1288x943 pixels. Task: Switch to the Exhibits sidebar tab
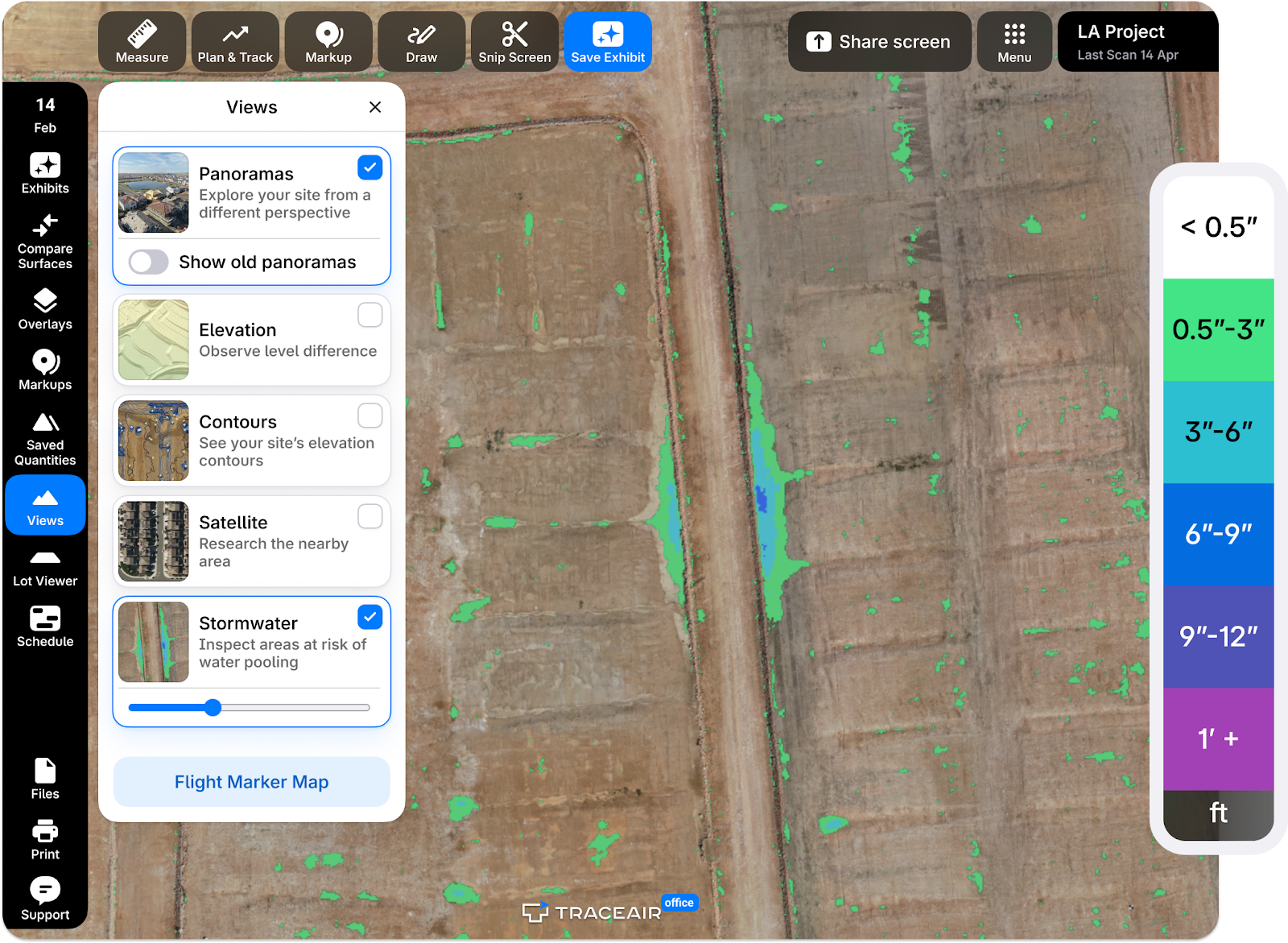pos(45,173)
